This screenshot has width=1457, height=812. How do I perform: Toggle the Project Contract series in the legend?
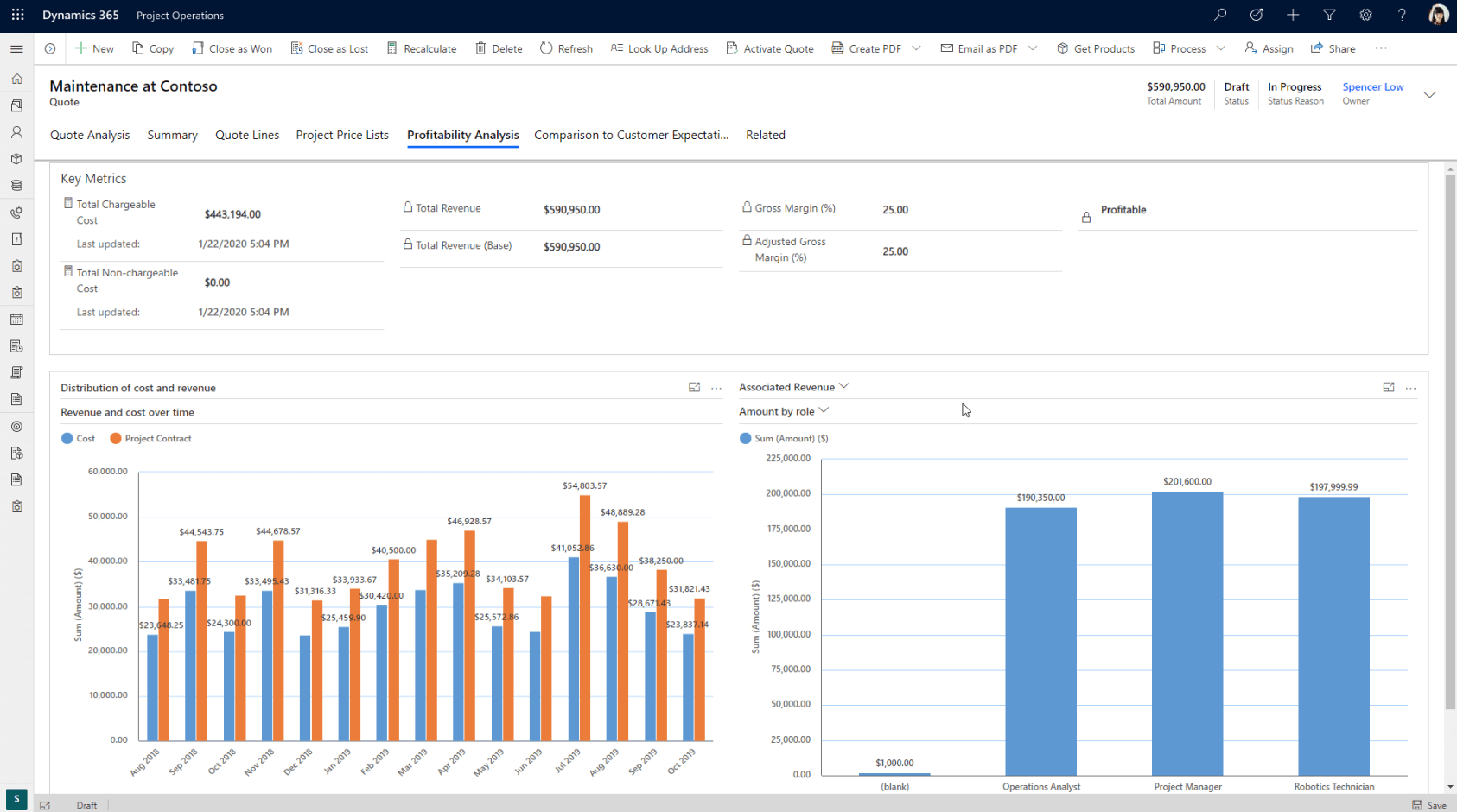151,438
